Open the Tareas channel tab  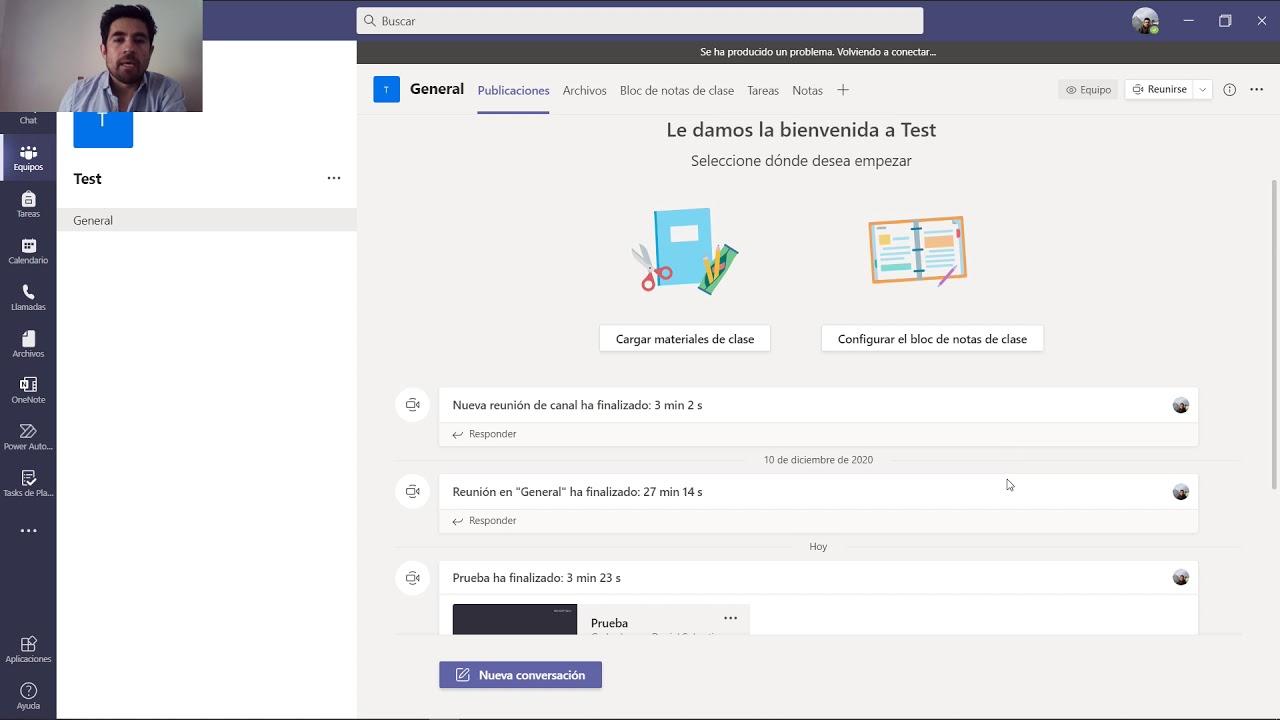pos(762,90)
